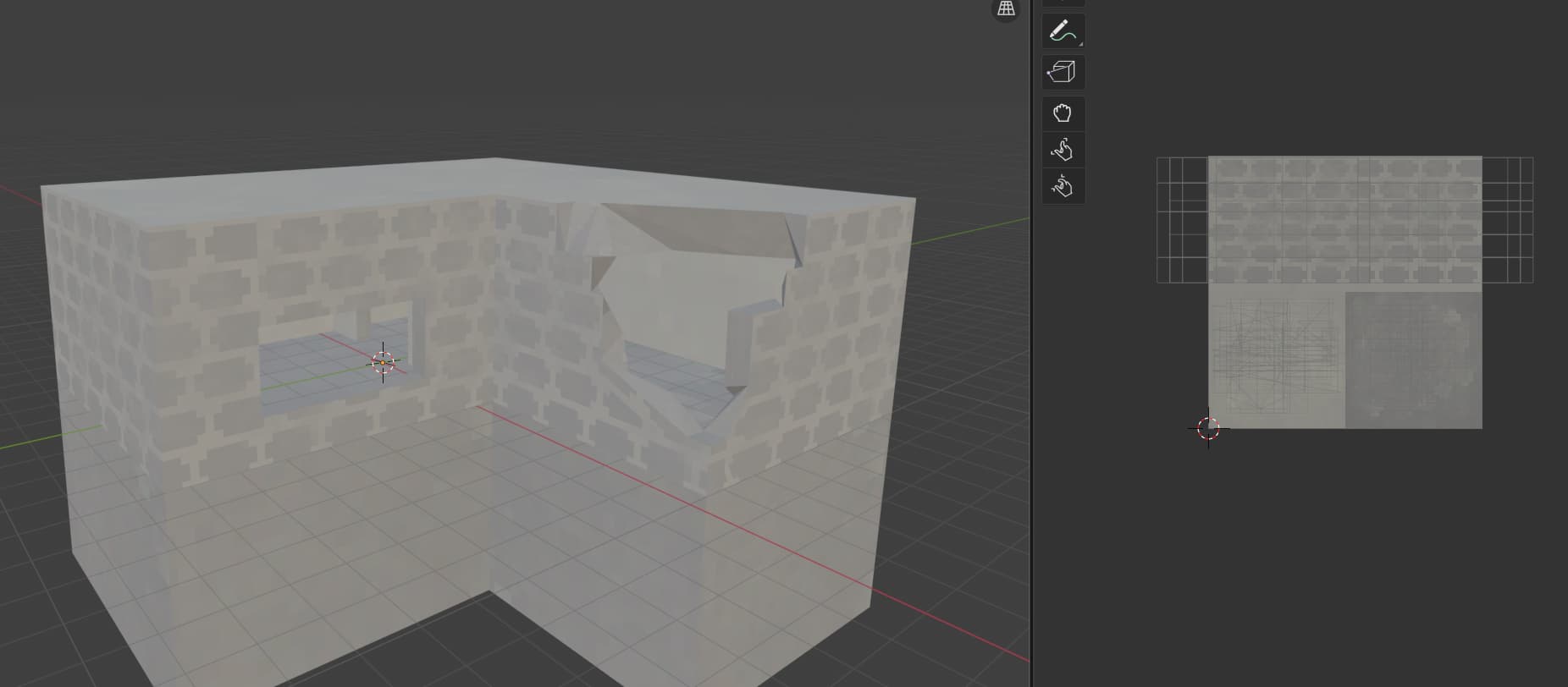Select the Pinch sculpt tool
The image size is (1568, 687).
(x=1063, y=186)
